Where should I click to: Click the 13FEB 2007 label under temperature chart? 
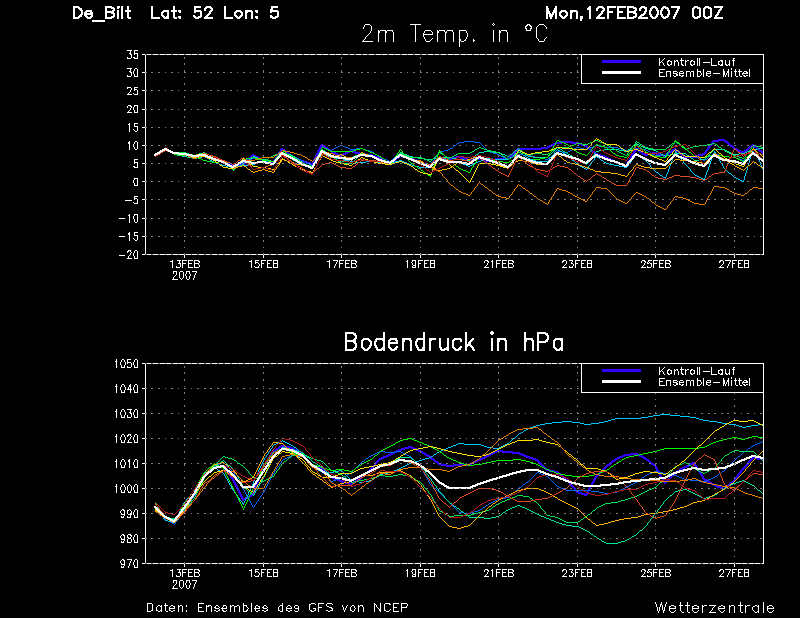point(185,270)
